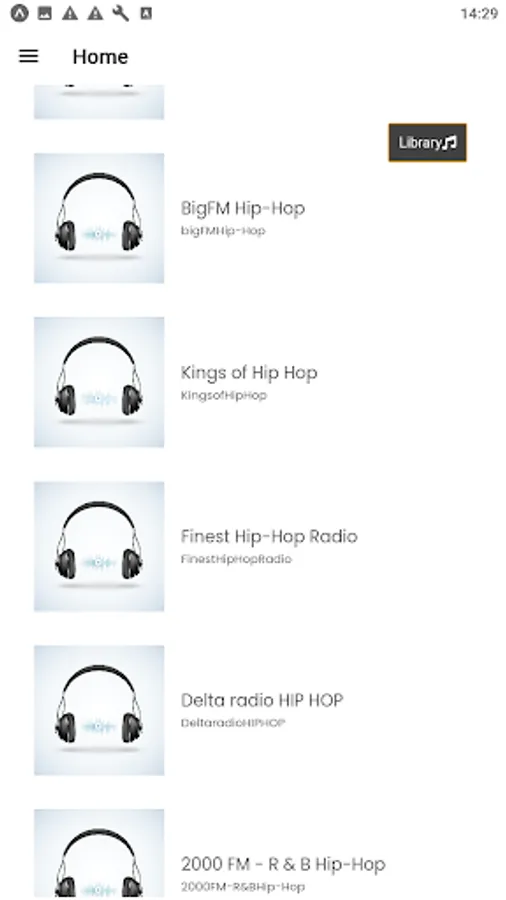
Task: Tap the wrench icon in status bar
Action: (x=120, y=13)
